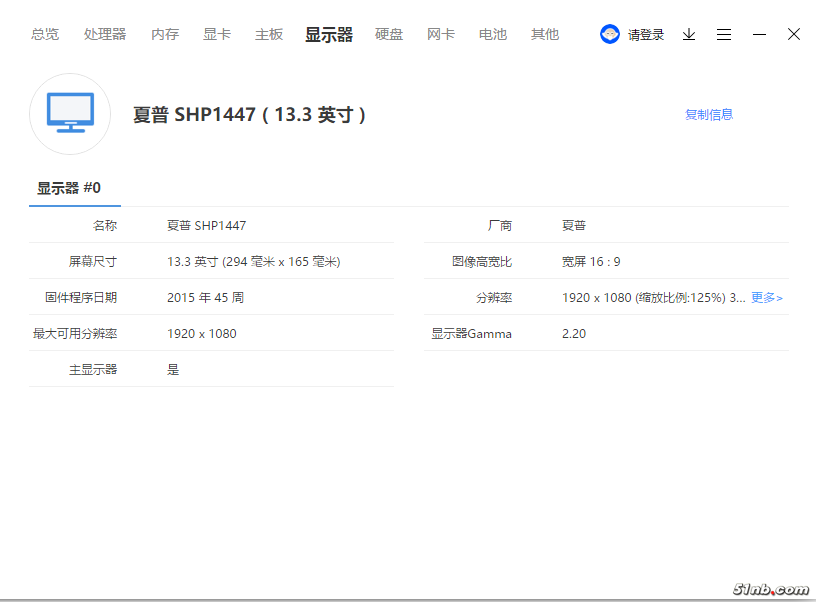Click the 屏幕尺寸 label
The height and width of the screenshot is (602, 816).
pyautogui.click(x=93, y=262)
